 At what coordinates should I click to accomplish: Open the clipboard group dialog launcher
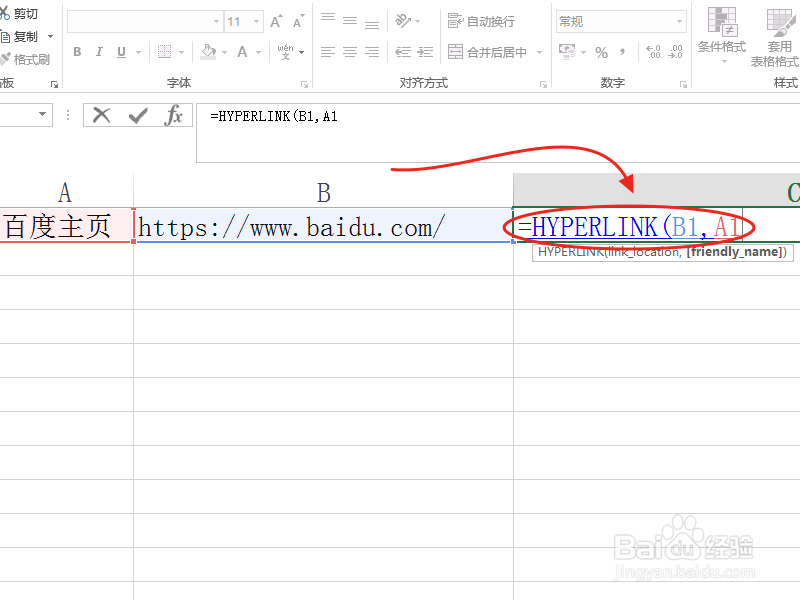[54, 84]
